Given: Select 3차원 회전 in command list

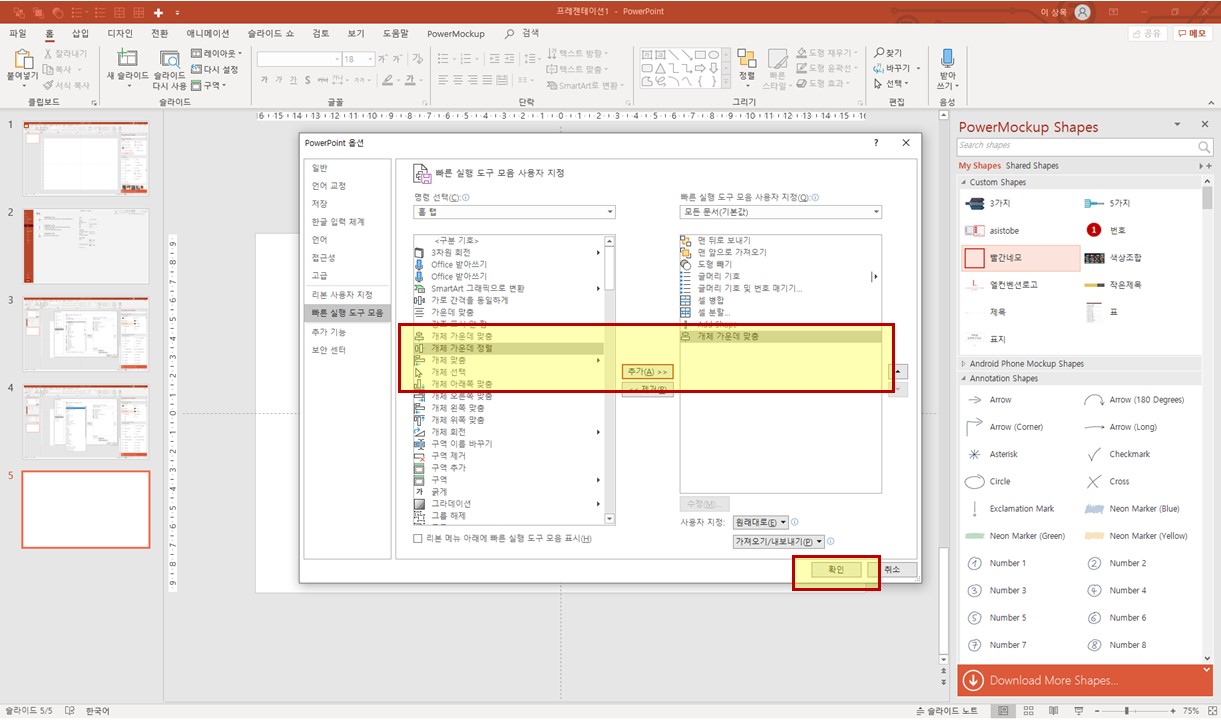Looking at the screenshot, I should coord(509,252).
